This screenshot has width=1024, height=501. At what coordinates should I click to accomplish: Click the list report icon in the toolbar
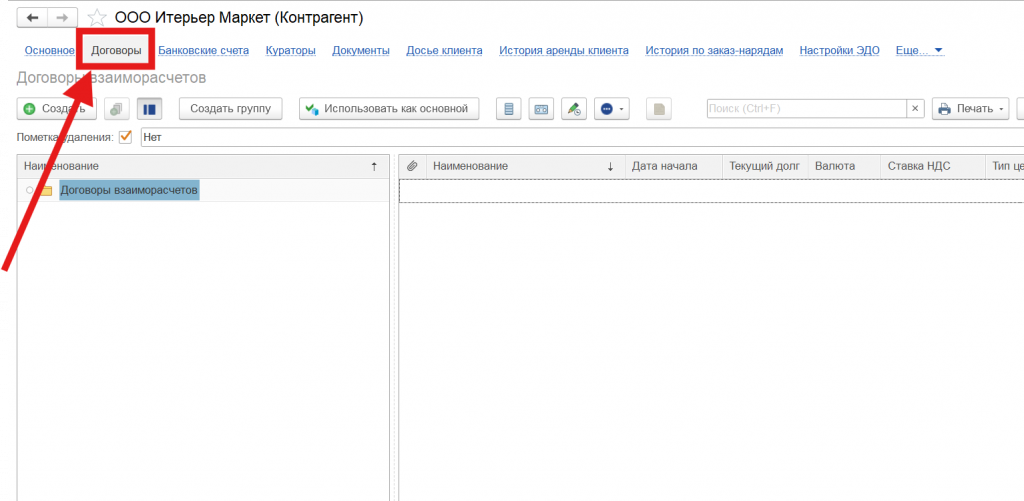(510, 109)
